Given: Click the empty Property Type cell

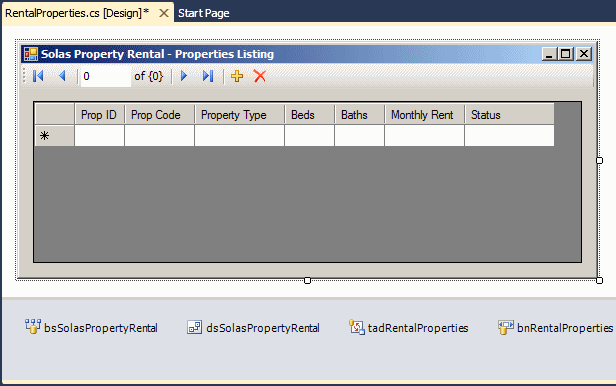Looking at the screenshot, I should tap(239, 136).
